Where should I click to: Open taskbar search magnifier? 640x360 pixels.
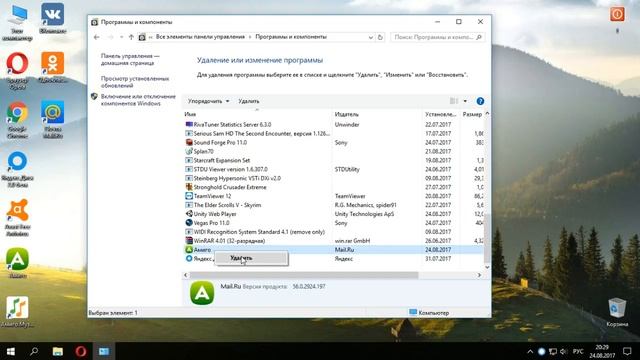[34, 351]
